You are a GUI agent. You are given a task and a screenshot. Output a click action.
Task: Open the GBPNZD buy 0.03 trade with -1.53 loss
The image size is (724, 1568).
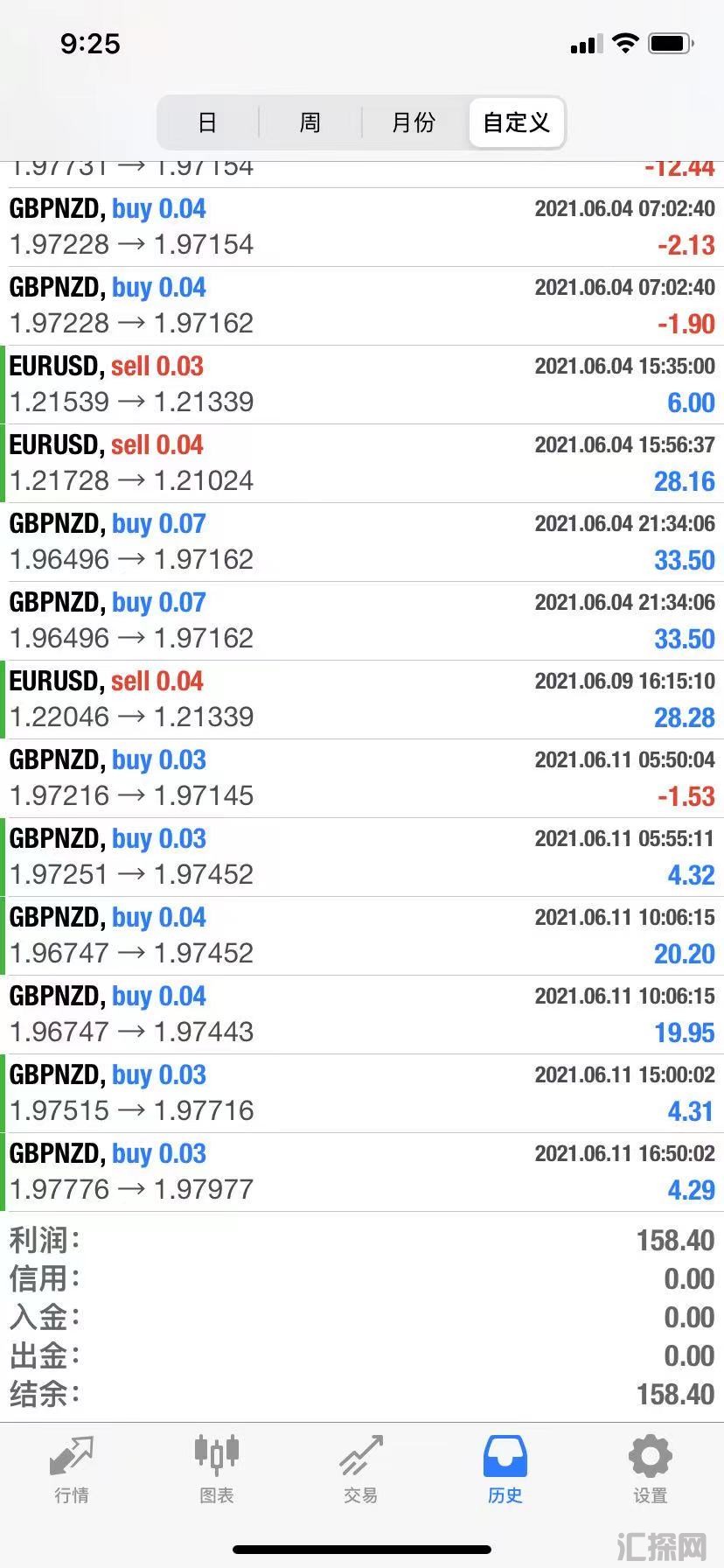362,778
